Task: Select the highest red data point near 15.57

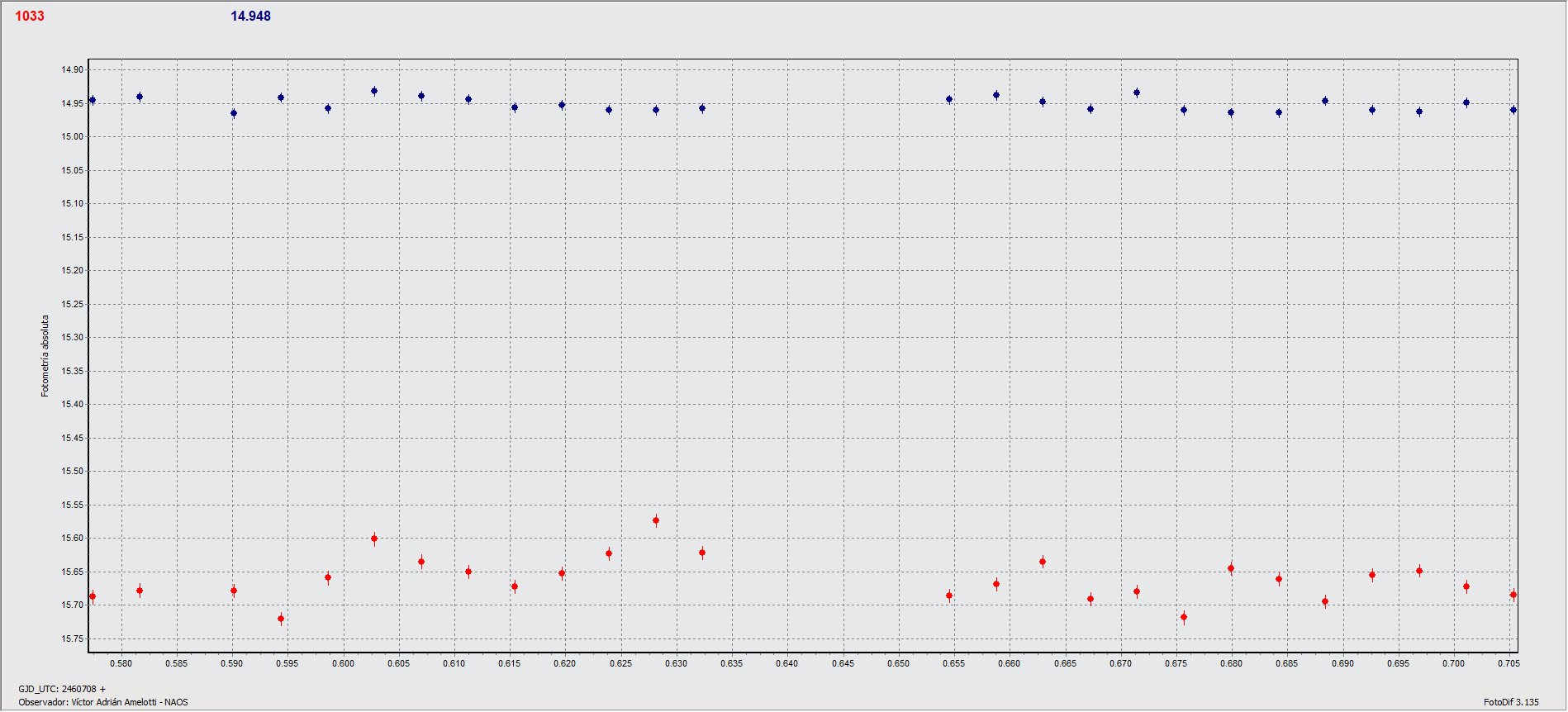Action: pos(656,520)
